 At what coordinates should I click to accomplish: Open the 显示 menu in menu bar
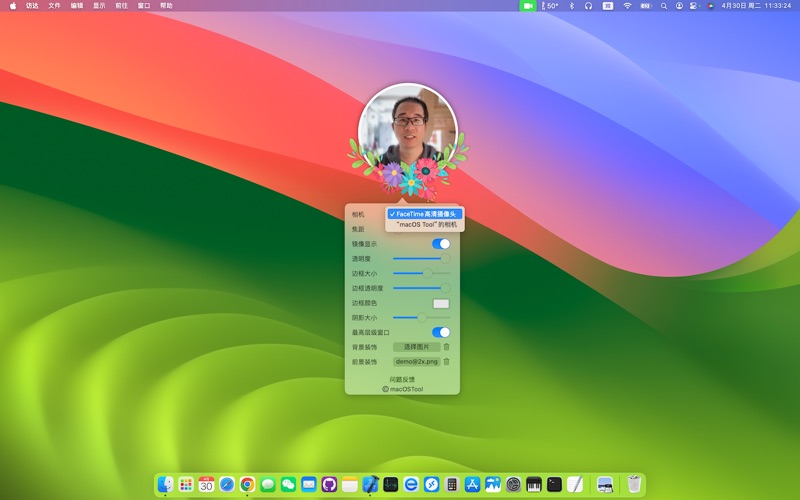point(99,6)
